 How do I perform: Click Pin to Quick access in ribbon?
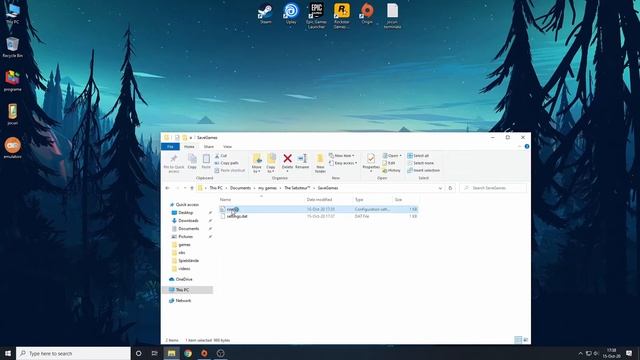click(174, 163)
